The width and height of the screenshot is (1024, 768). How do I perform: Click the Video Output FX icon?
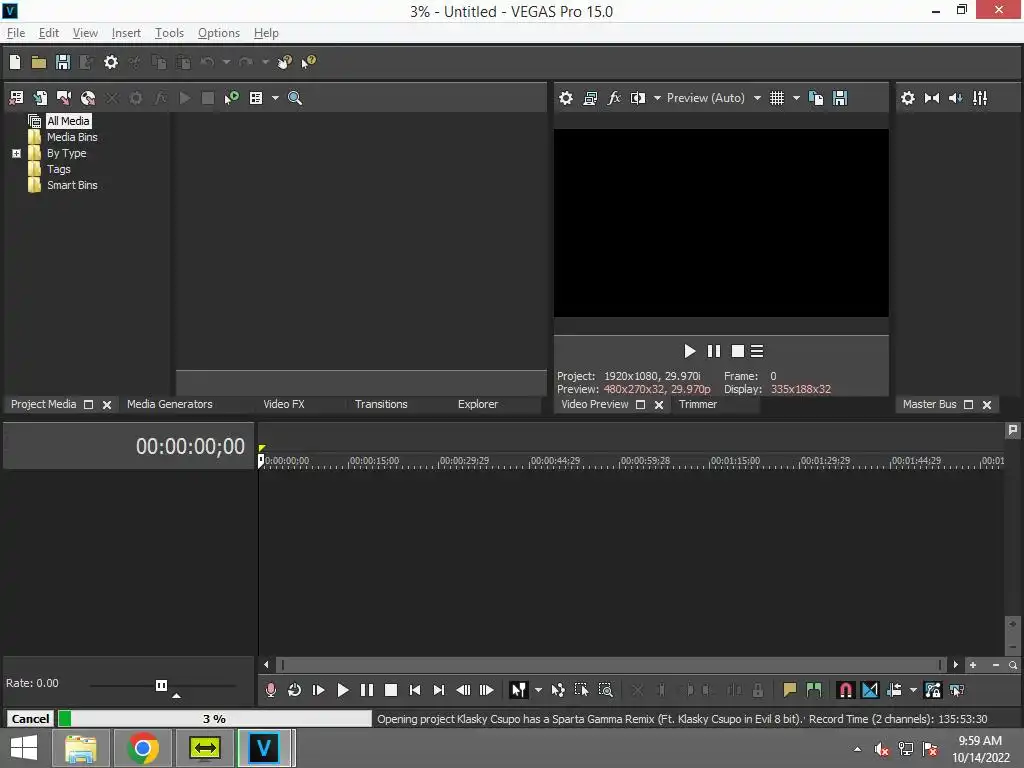[x=614, y=98]
